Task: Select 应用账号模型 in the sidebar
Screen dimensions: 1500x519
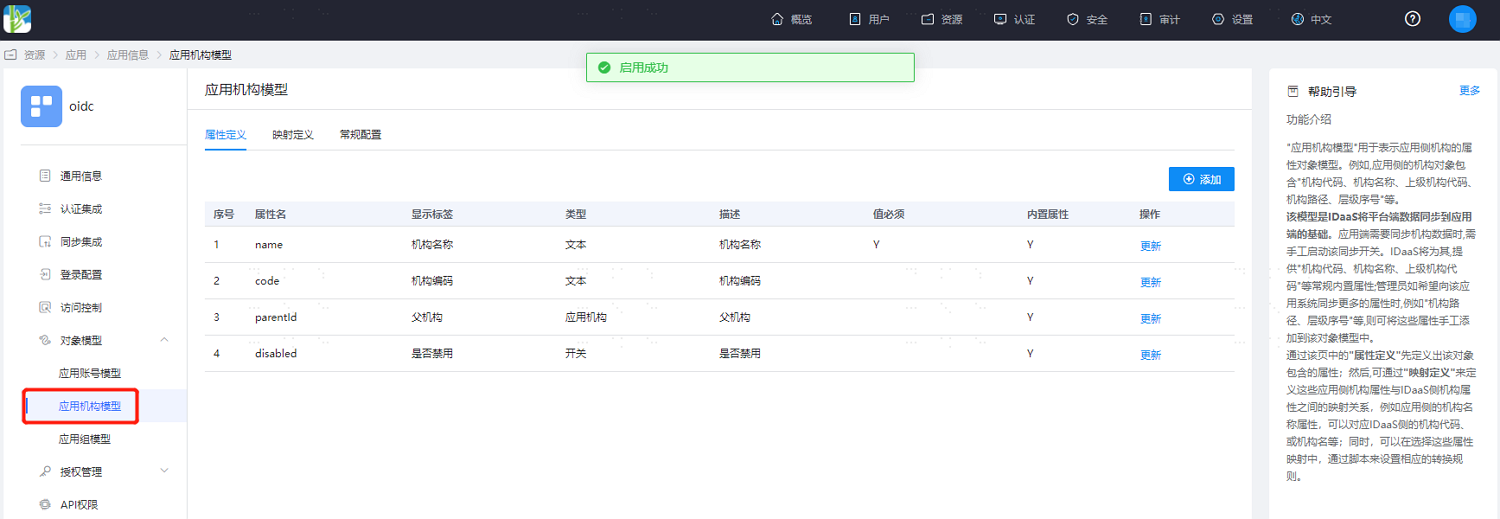Action: [90, 373]
